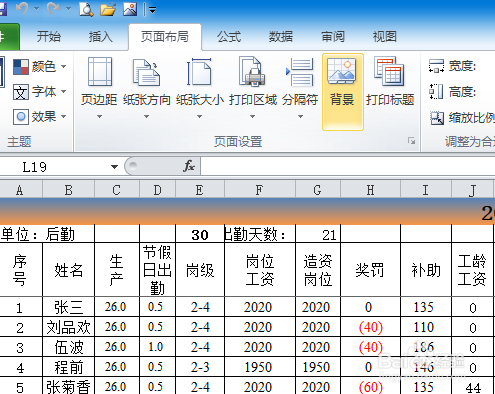Image resolution: width=495 pixels, height=394 pixels.
Task: Click cell with 出勤天数 label
Action: (260, 234)
